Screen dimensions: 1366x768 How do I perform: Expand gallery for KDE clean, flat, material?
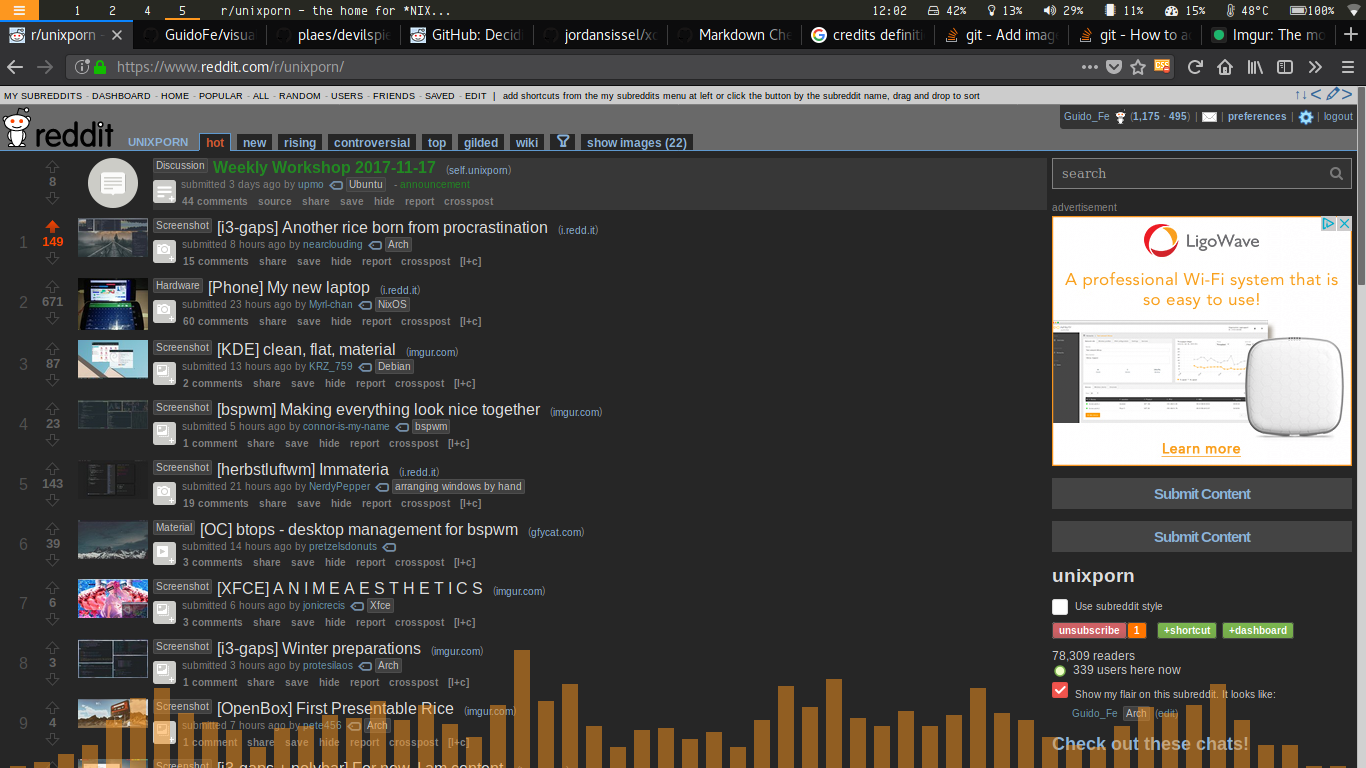(164, 372)
